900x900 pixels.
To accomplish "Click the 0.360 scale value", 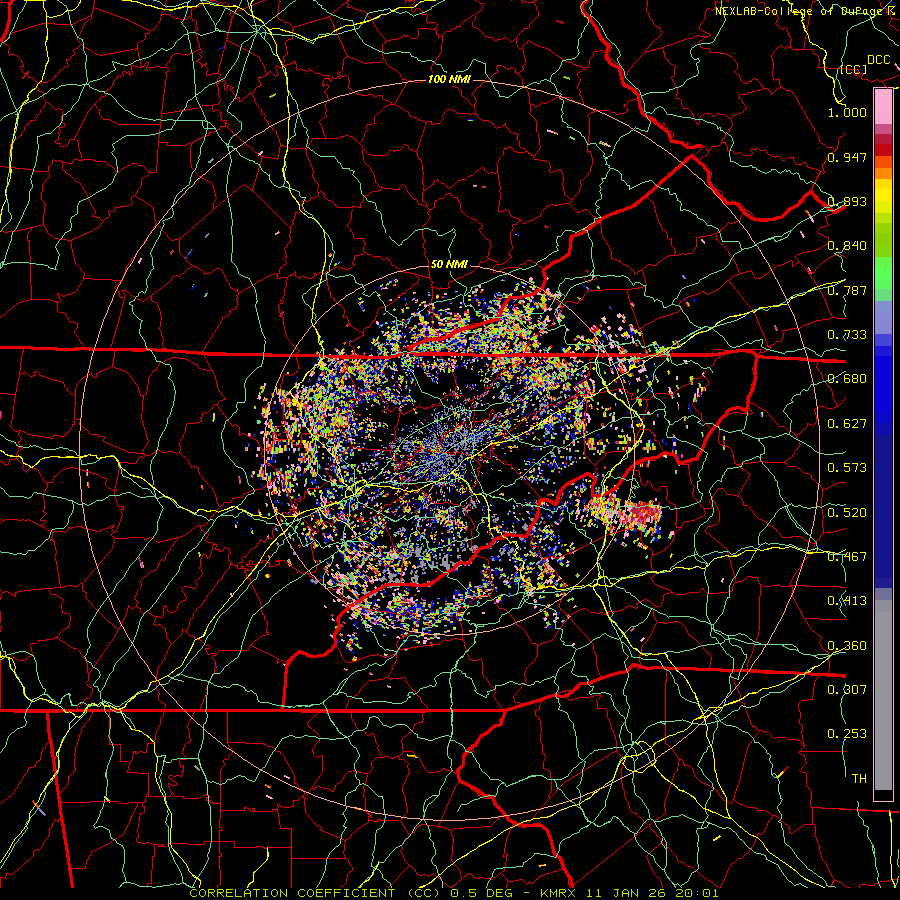I will click(847, 646).
